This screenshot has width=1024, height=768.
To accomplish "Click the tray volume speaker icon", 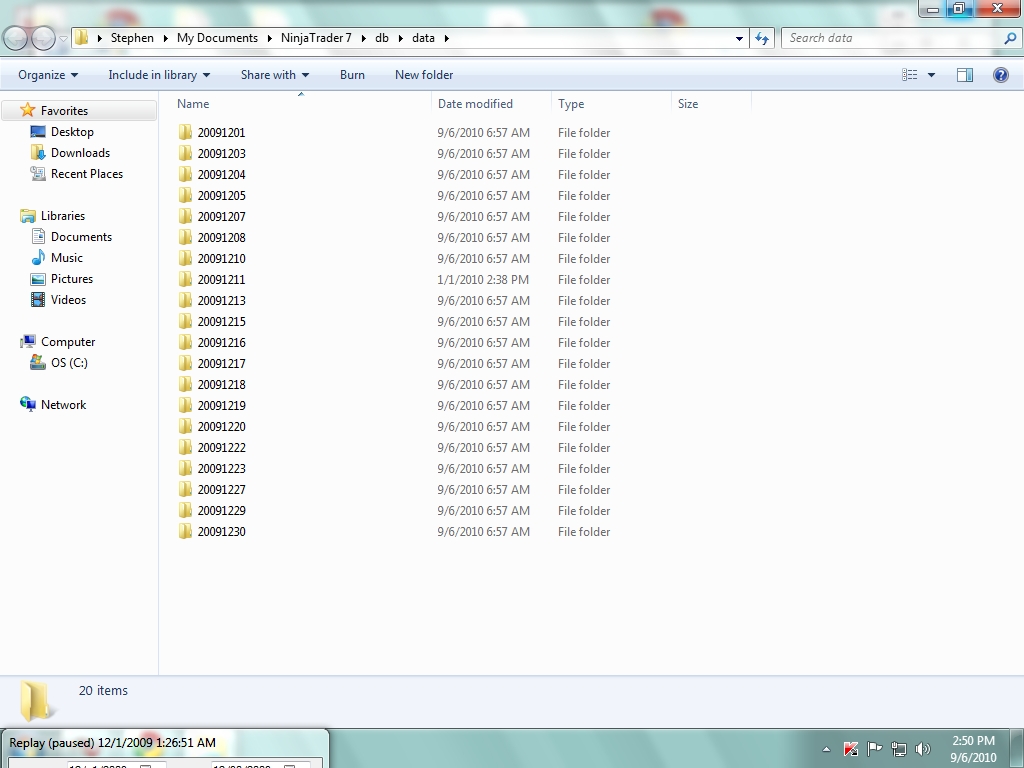I will 923,749.
